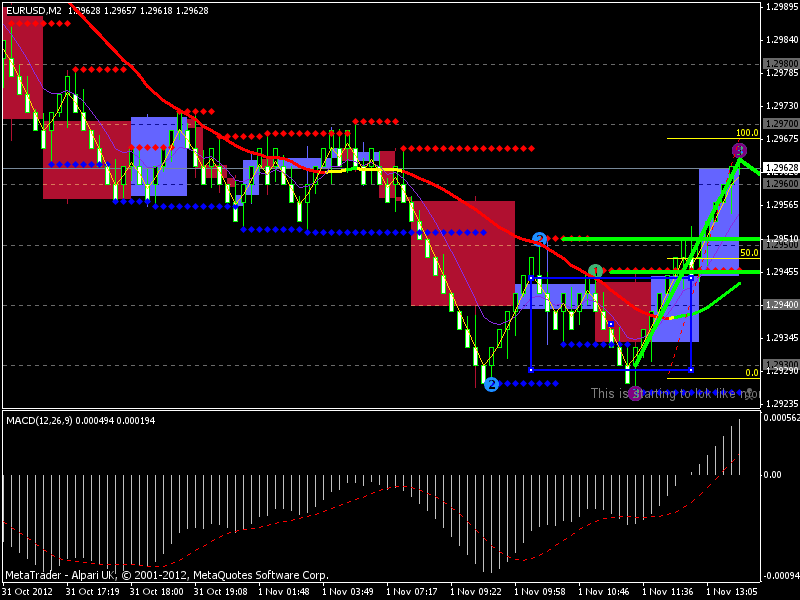Select the 31 Oct 2012 date axis label
Image resolution: width=800 pixels, height=600 pixels.
click(x=28, y=592)
